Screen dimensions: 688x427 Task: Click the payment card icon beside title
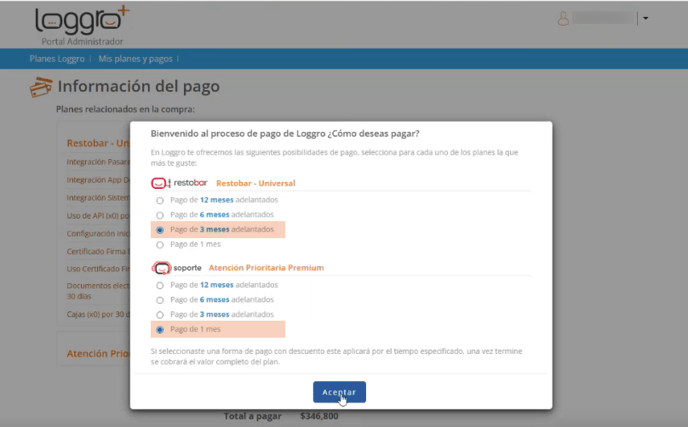tap(42, 88)
